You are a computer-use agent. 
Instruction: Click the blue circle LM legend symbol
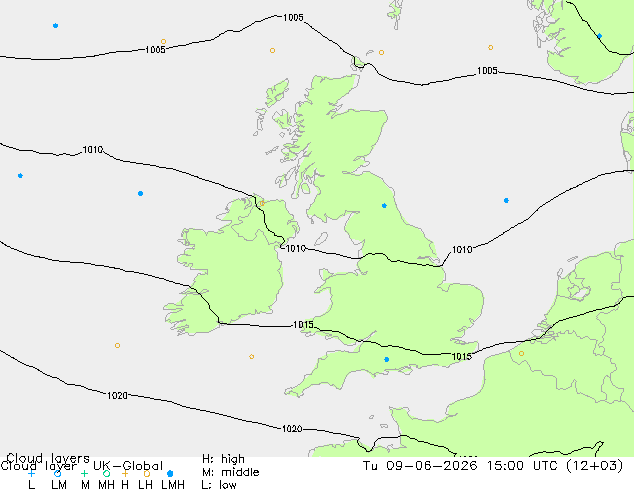click(x=57, y=473)
